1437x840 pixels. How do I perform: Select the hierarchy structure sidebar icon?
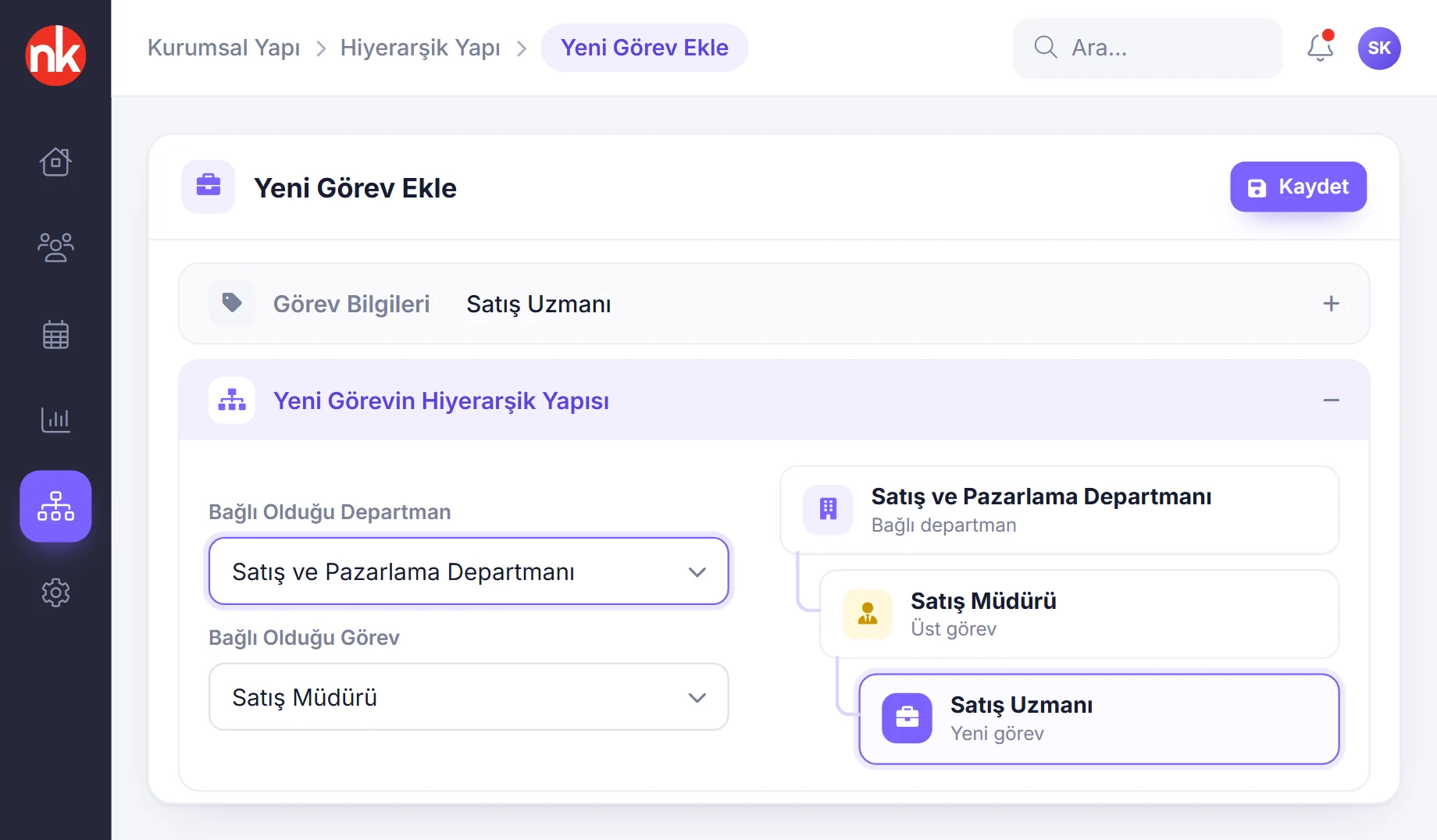55,506
